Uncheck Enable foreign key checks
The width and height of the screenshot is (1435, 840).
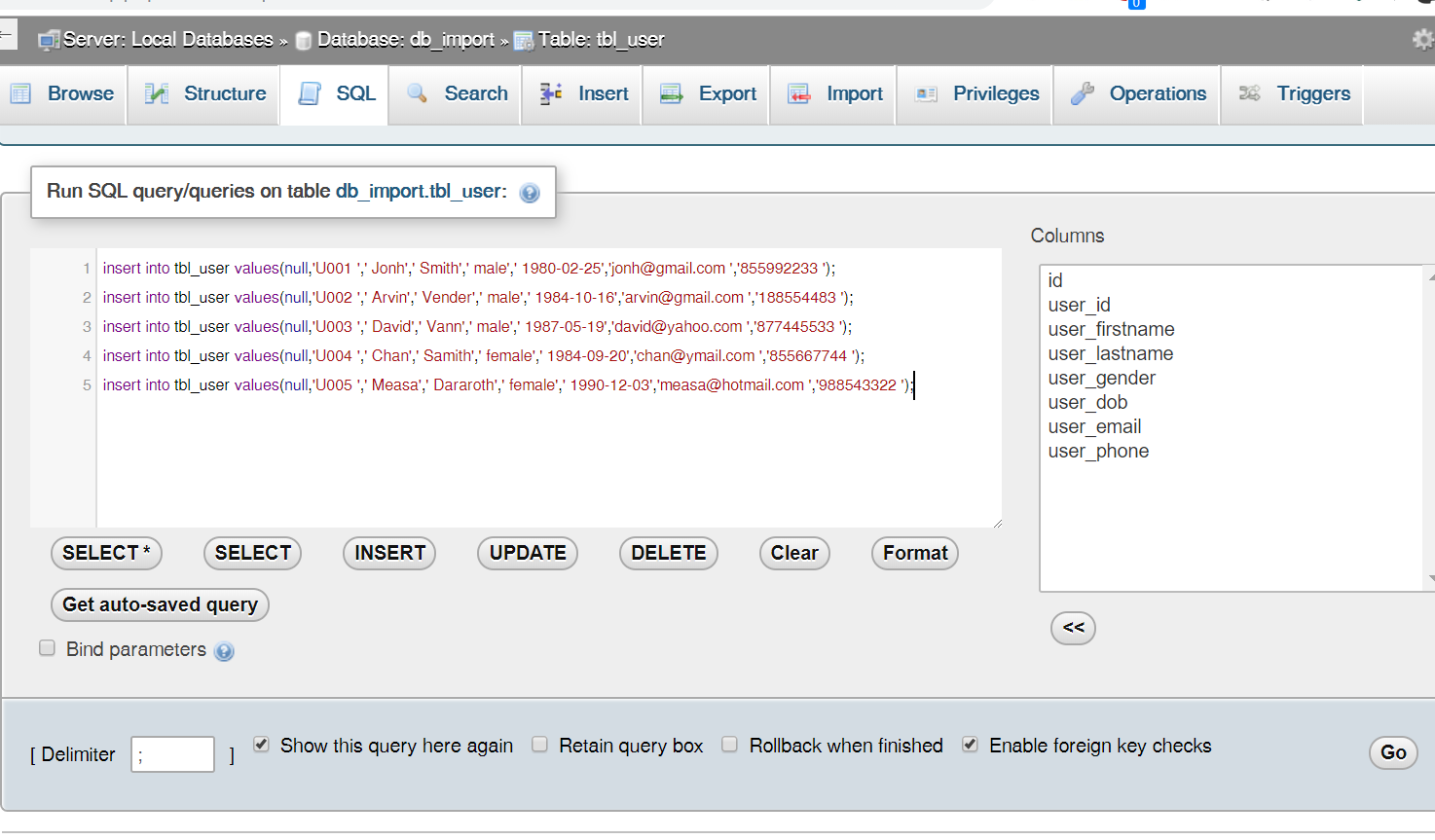970,745
